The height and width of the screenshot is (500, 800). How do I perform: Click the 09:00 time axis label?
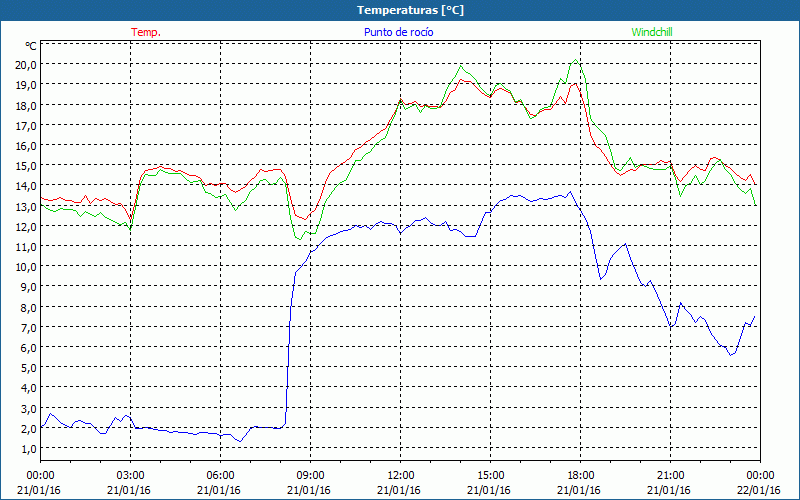point(310,476)
